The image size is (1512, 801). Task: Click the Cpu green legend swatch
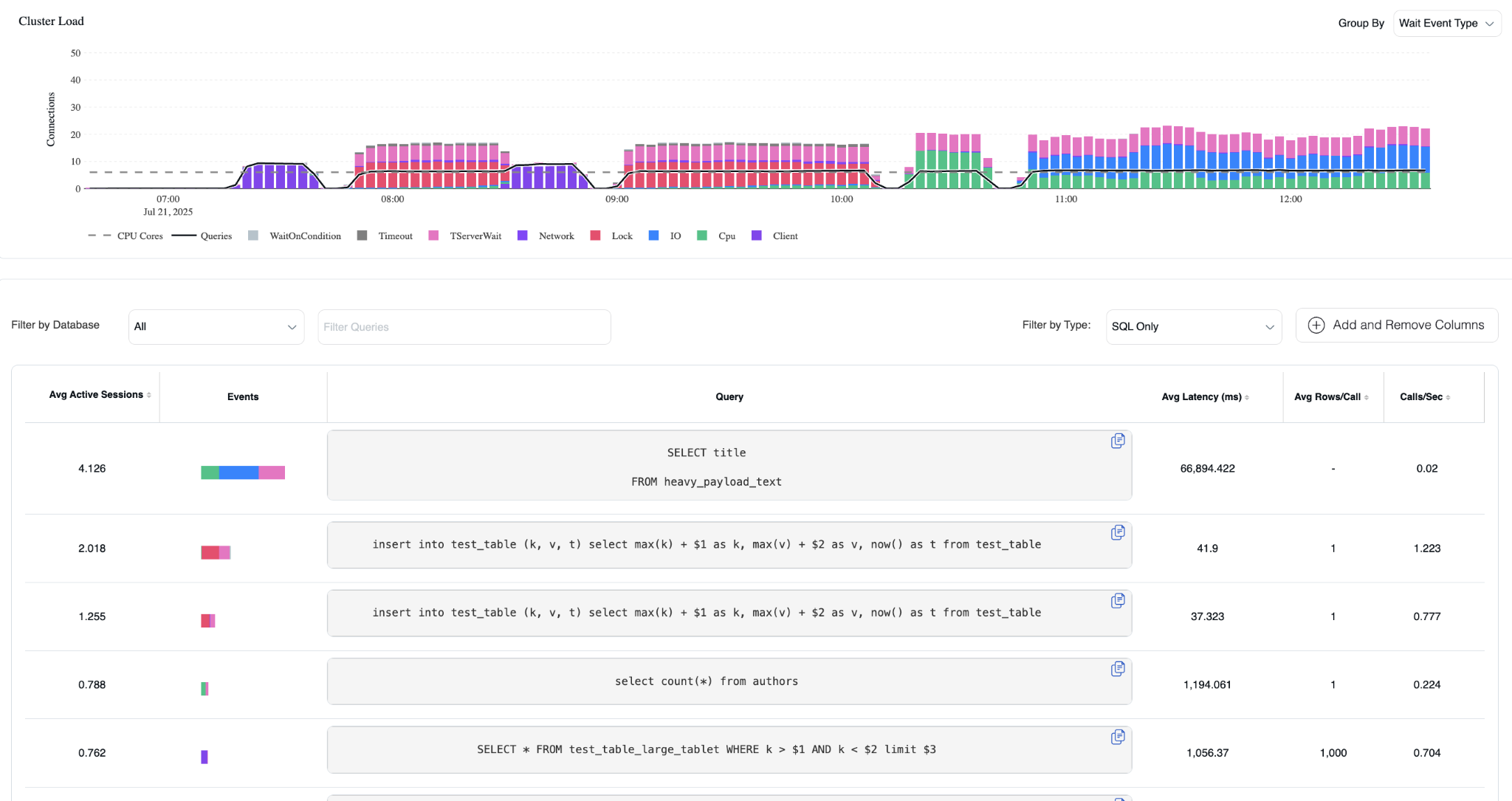(x=702, y=236)
